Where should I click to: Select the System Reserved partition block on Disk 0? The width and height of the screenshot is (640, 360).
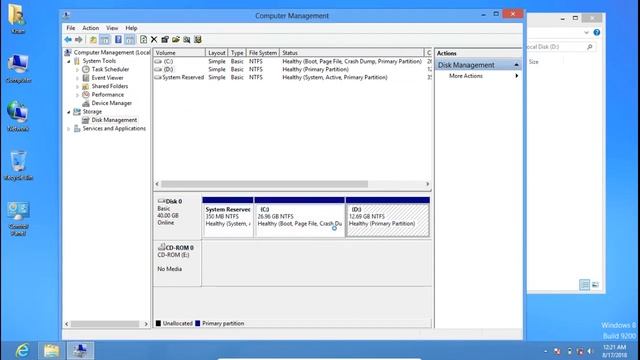tap(227, 217)
